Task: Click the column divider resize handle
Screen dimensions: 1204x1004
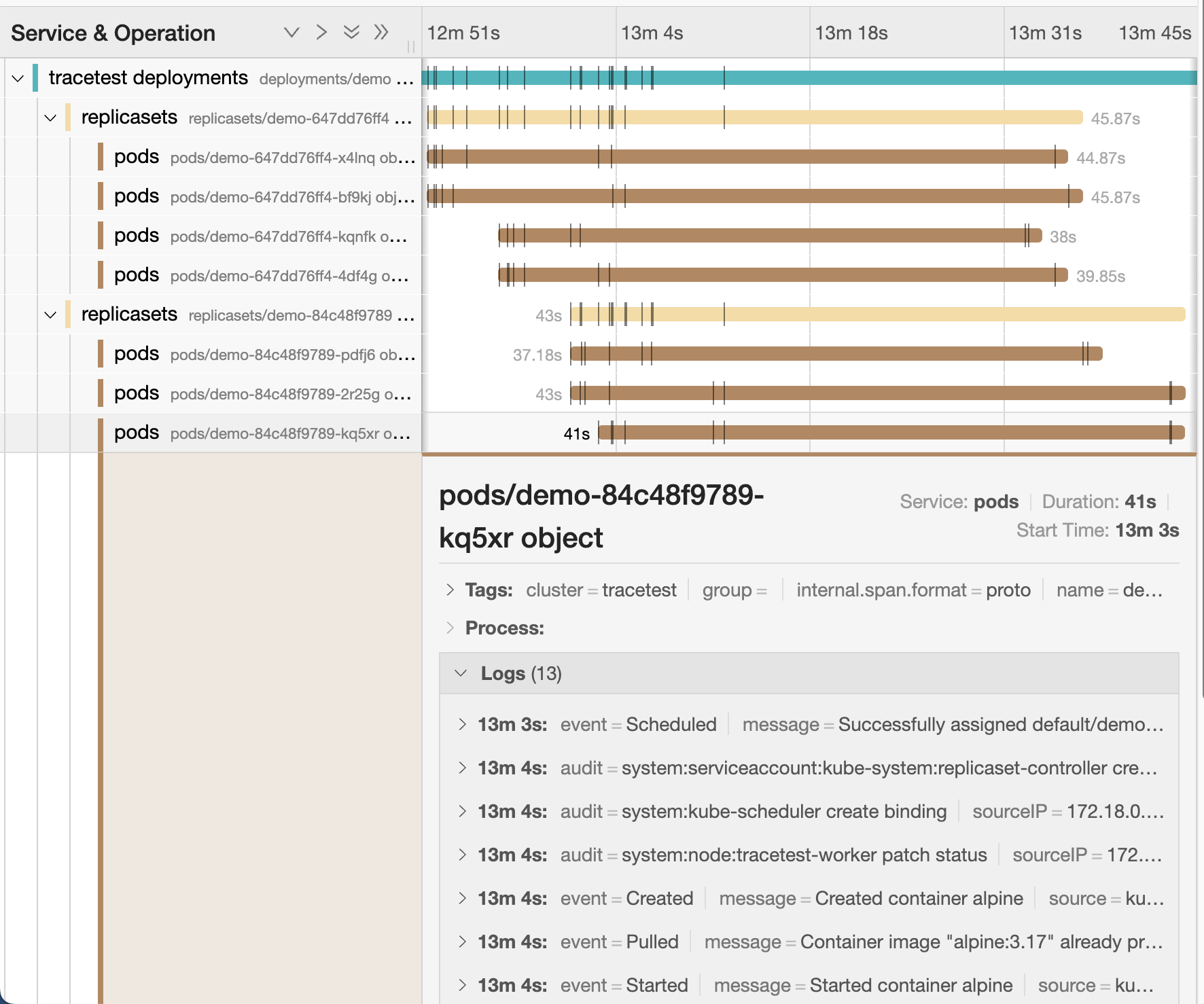Action: pos(411,46)
